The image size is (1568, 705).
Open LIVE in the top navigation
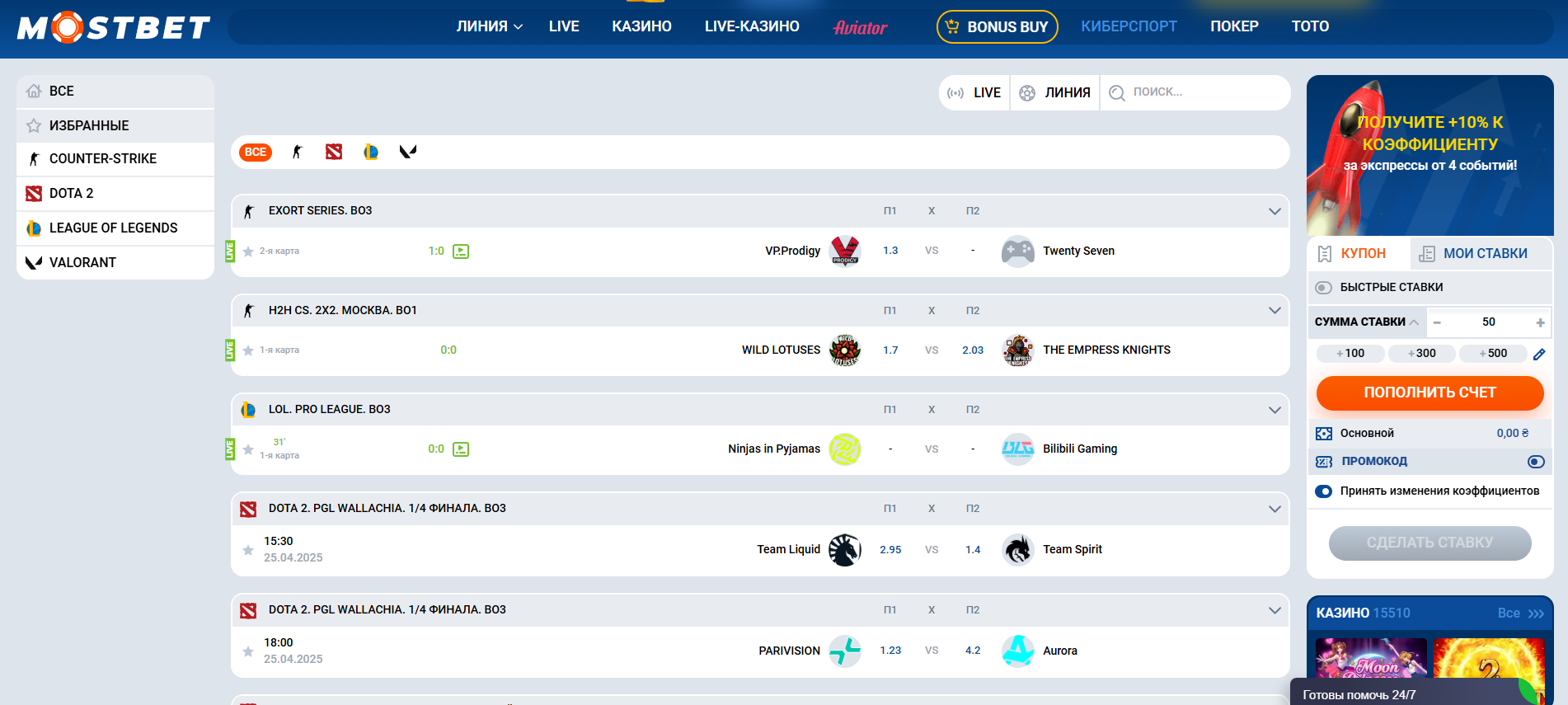click(564, 26)
